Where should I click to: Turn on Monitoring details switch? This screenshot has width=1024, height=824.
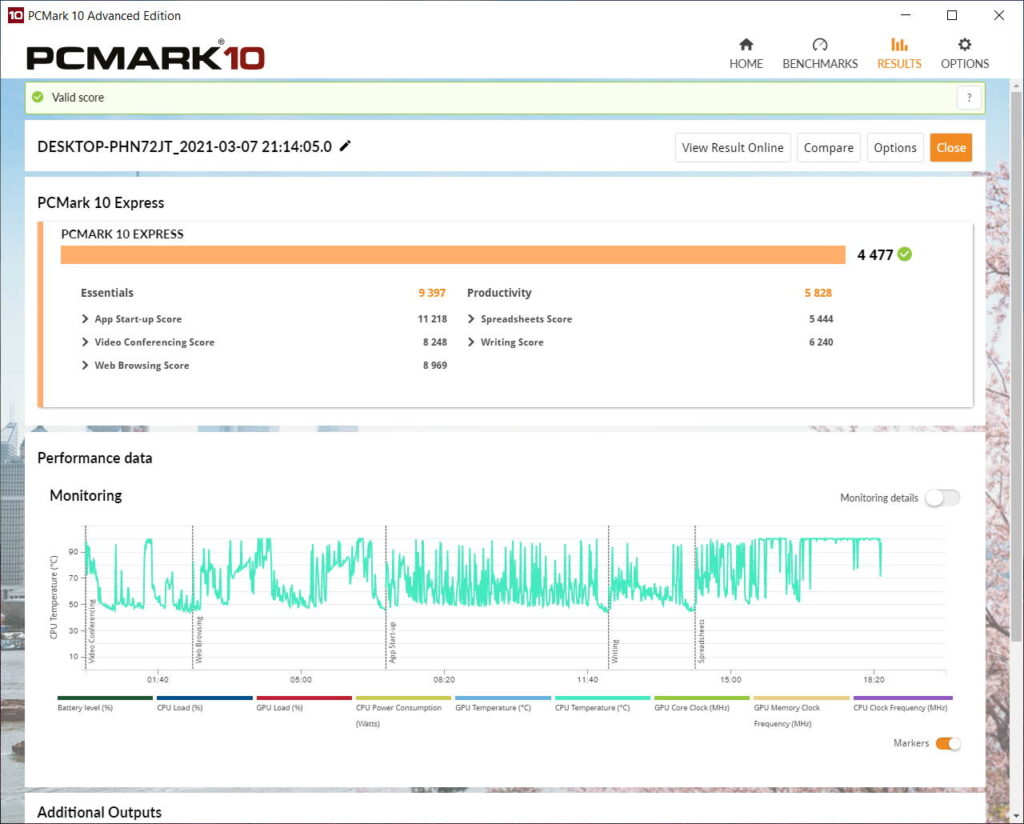pos(942,498)
